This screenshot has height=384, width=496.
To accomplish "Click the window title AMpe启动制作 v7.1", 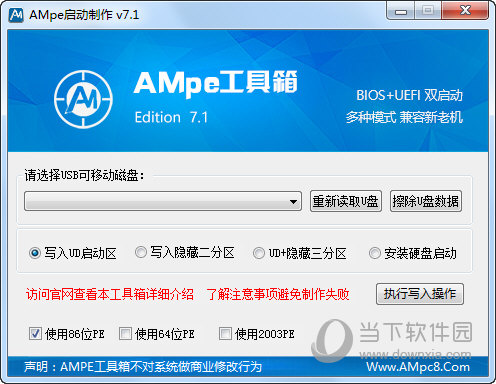I will [84, 15].
